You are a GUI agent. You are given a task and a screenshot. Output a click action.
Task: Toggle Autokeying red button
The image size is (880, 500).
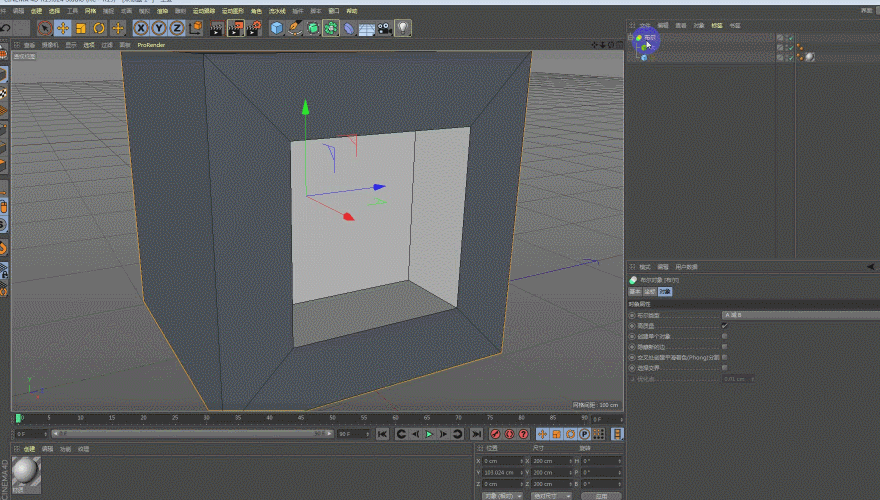[509, 434]
